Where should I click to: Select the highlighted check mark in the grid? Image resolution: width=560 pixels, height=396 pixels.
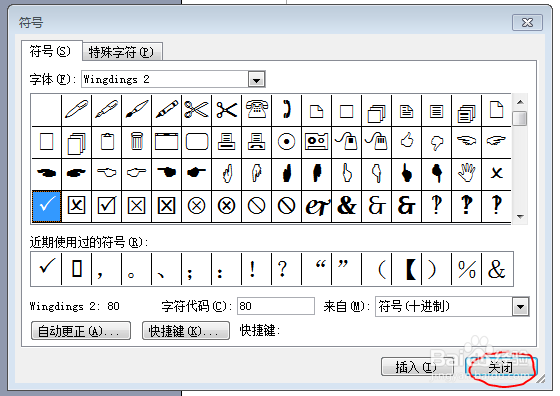[46, 206]
